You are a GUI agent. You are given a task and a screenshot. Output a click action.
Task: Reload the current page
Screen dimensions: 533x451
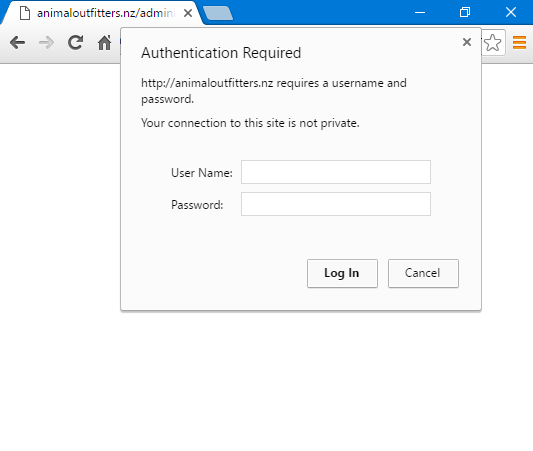click(x=75, y=42)
